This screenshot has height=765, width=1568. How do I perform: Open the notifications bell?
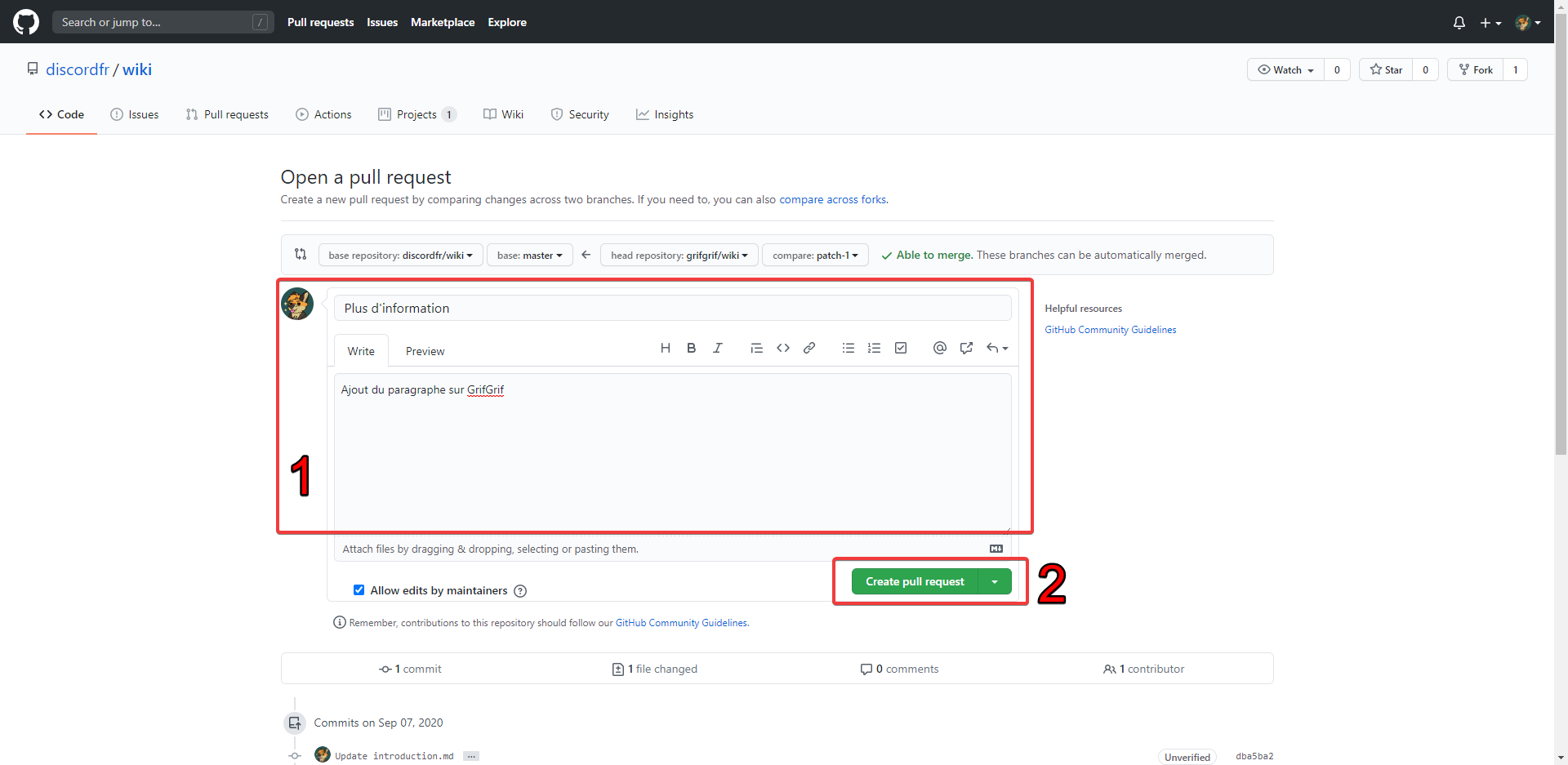(x=1459, y=23)
